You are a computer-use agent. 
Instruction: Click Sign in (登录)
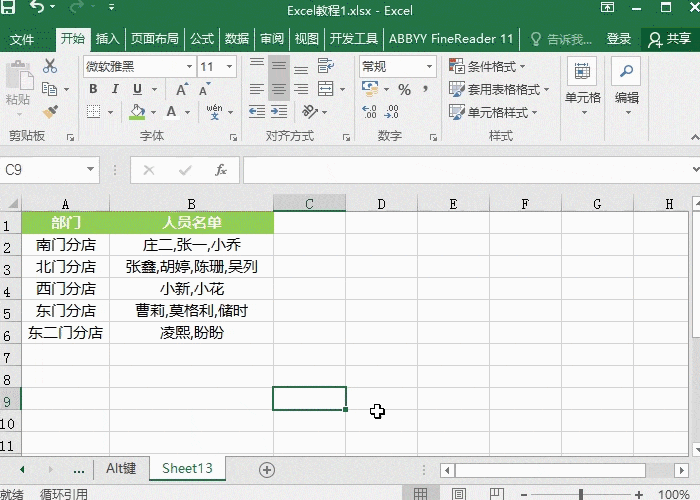point(618,39)
